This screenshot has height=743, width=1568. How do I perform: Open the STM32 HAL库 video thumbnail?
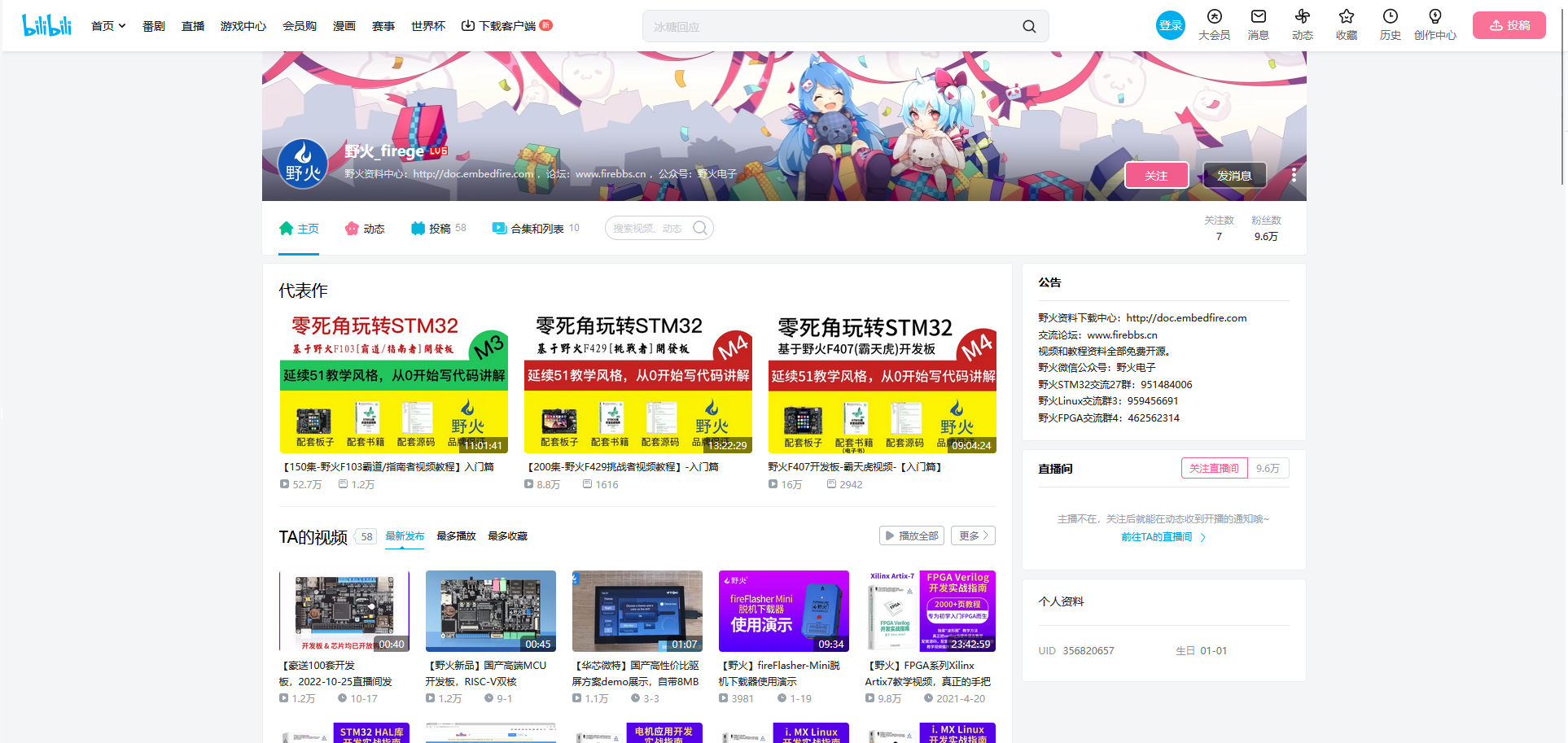[344, 732]
